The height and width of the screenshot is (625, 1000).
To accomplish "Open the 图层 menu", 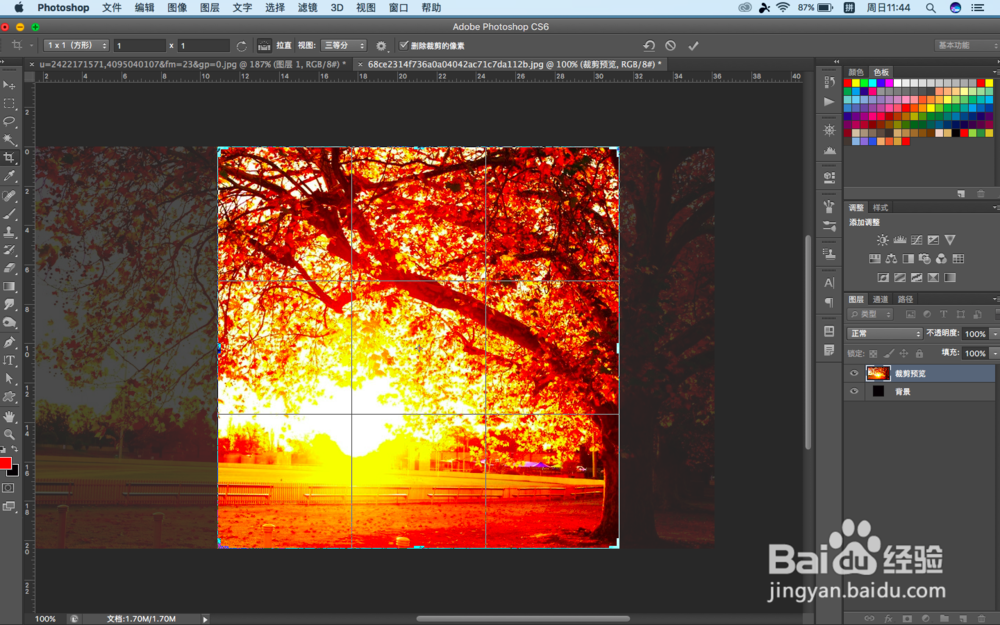I will coord(210,8).
